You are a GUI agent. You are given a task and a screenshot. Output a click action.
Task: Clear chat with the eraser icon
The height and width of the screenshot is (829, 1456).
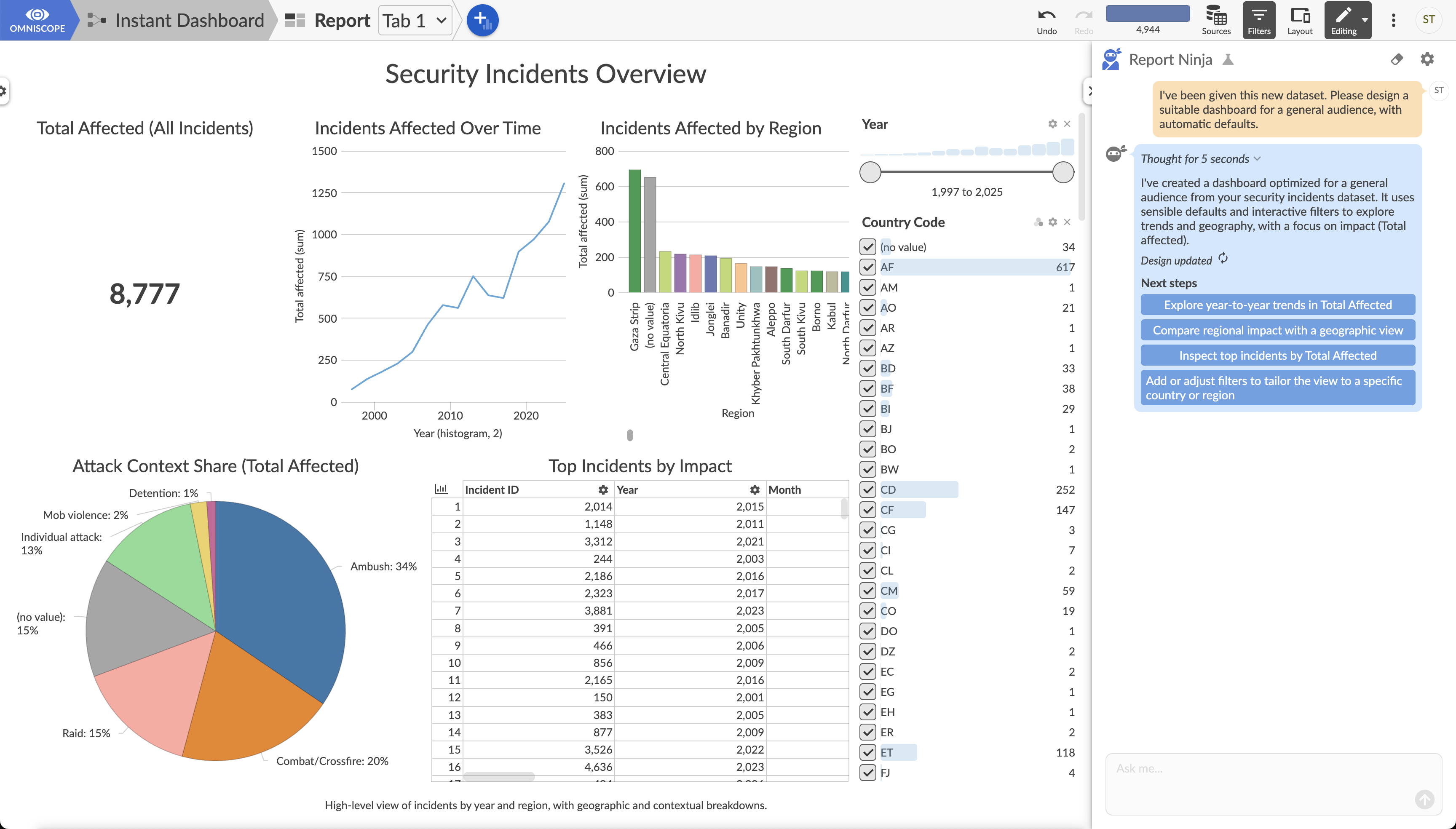click(1396, 59)
